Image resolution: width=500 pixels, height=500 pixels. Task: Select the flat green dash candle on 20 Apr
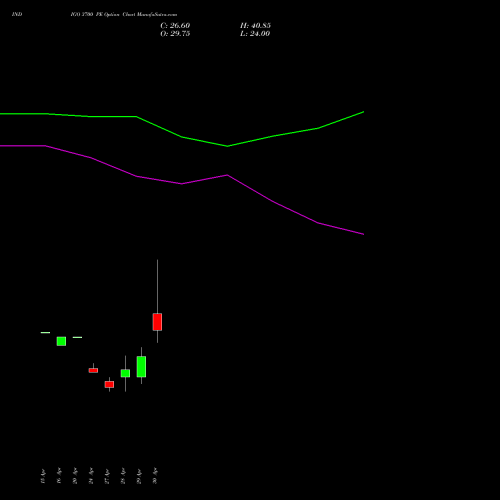77,337
